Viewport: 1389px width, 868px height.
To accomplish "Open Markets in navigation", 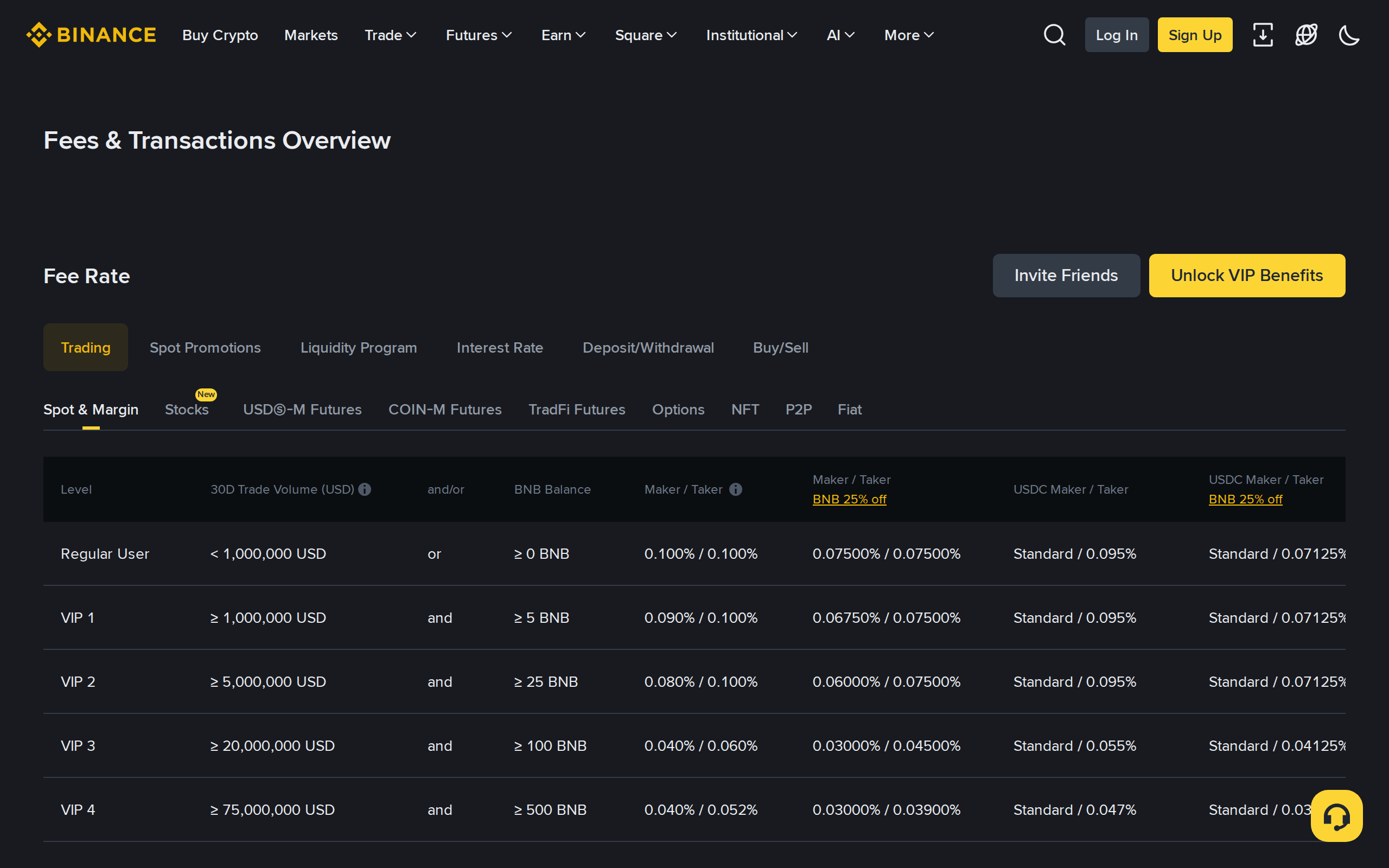I will (311, 35).
